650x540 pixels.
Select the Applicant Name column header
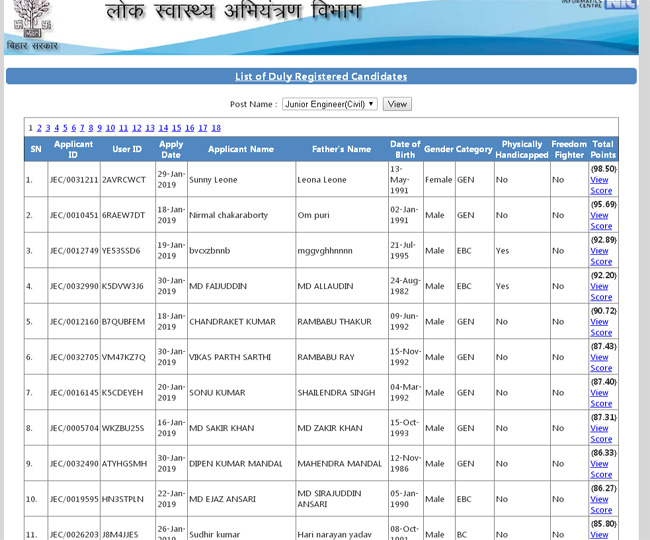click(x=241, y=149)
